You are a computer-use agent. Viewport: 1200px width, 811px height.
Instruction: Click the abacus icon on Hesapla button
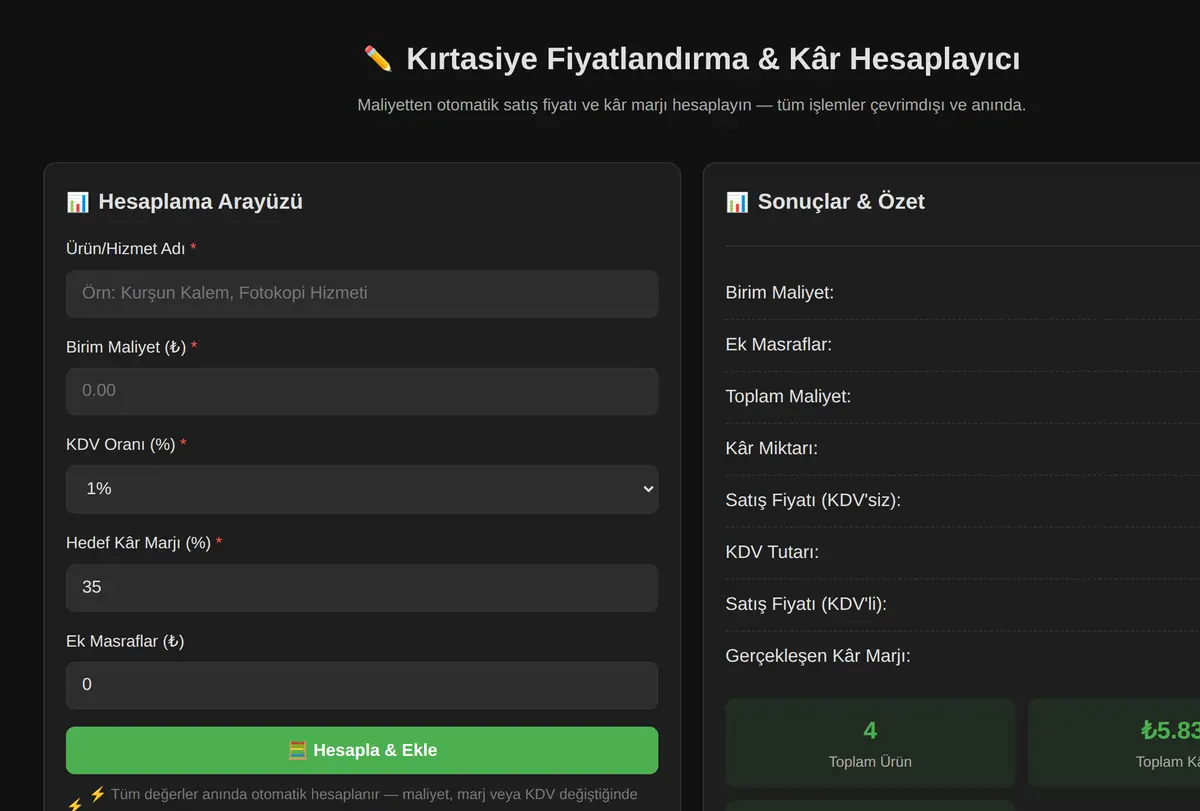point(297,750)
